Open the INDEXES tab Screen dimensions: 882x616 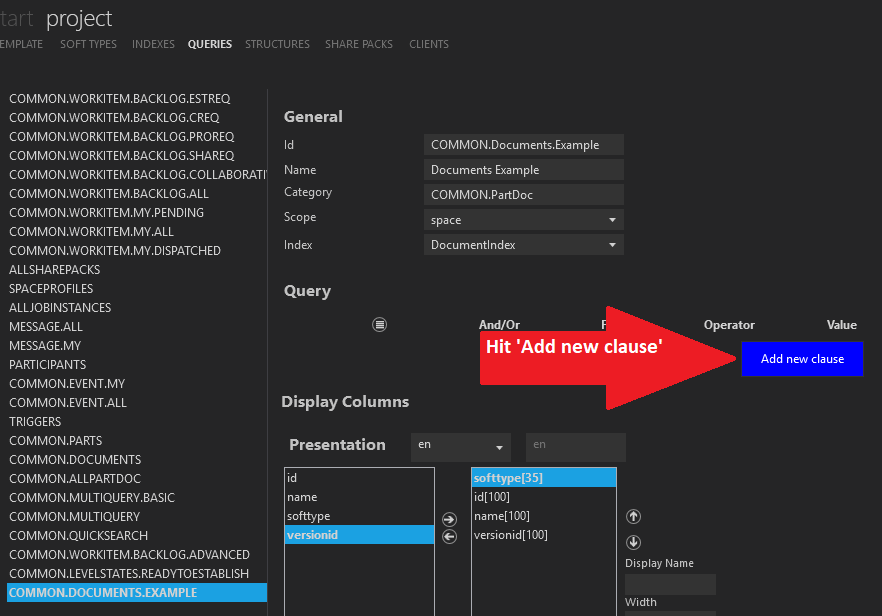[153, 44]
